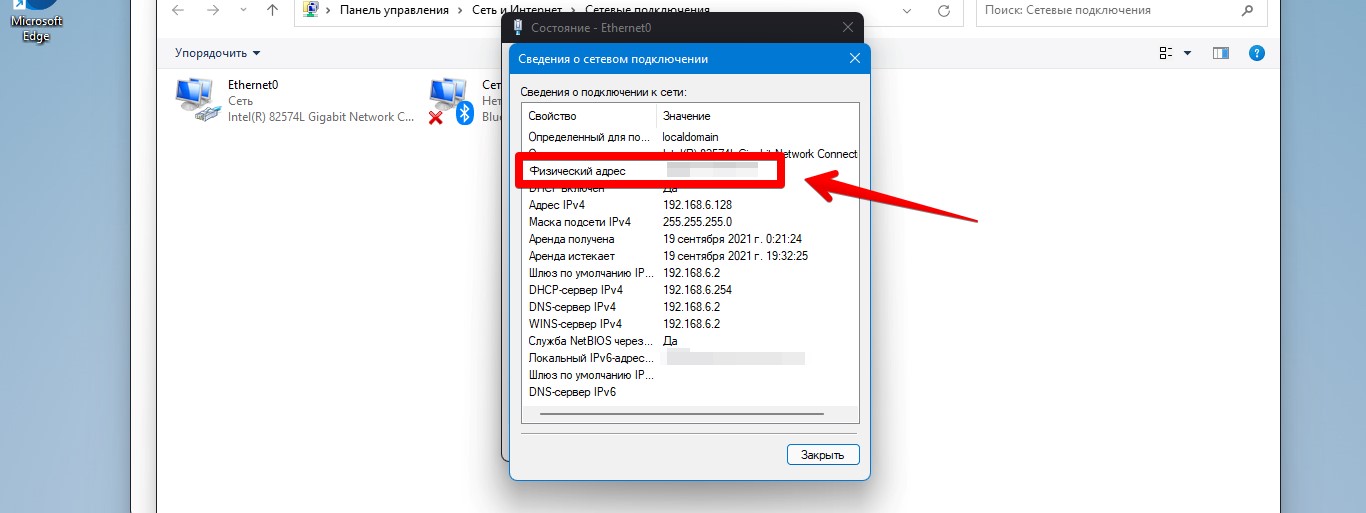
Task: Click the Back navigation arrow
Action: pyautogui.click(x=177, y=10)
